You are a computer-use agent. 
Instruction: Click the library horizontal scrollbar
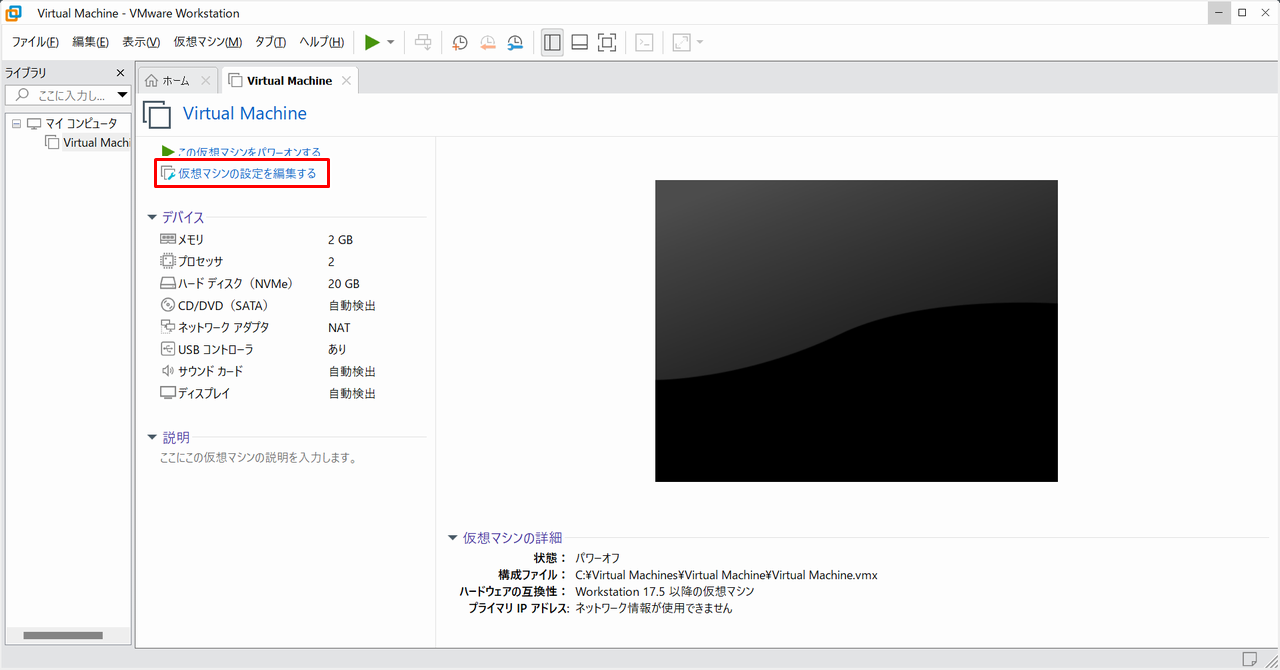tap(63, 635)
